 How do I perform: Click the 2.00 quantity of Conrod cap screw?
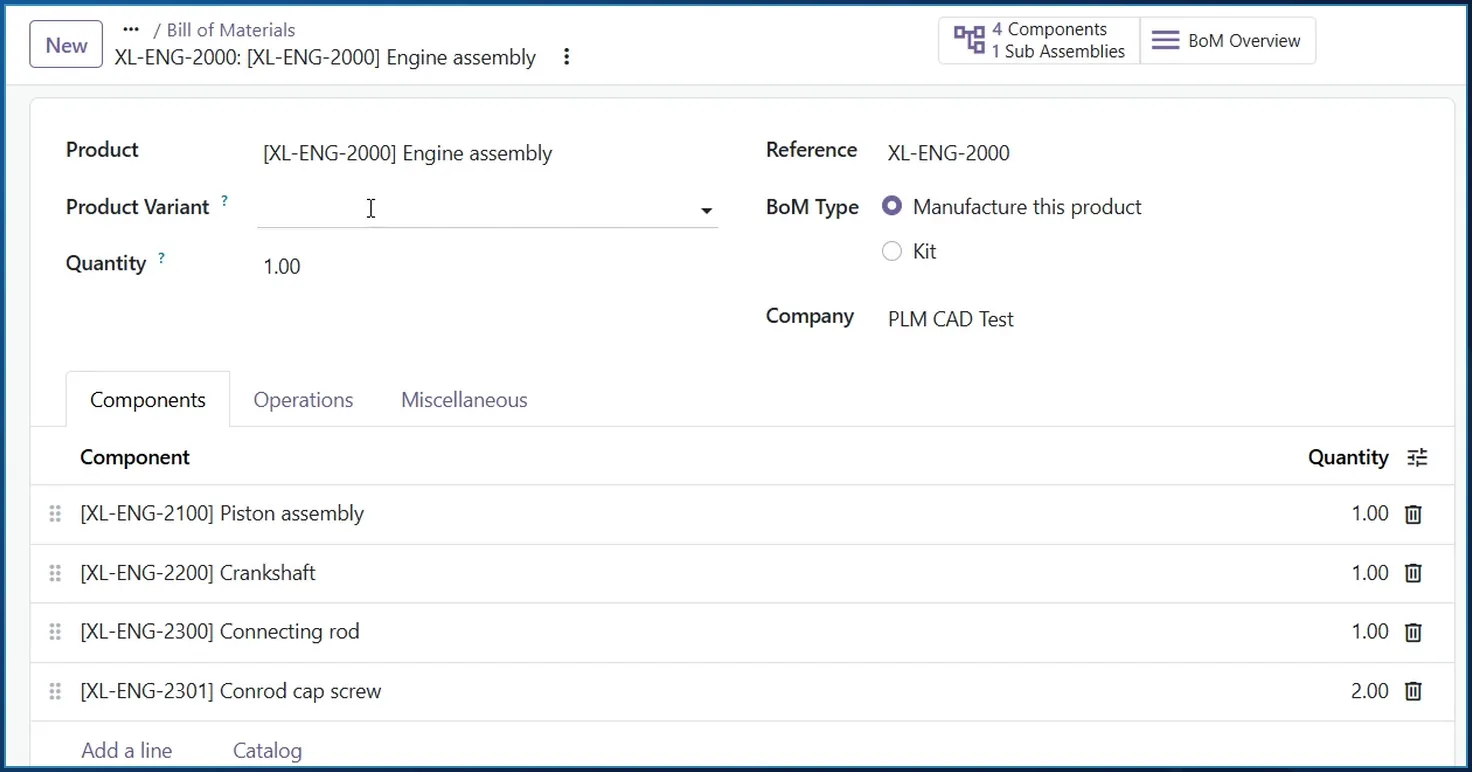[x=1369, y=691]
